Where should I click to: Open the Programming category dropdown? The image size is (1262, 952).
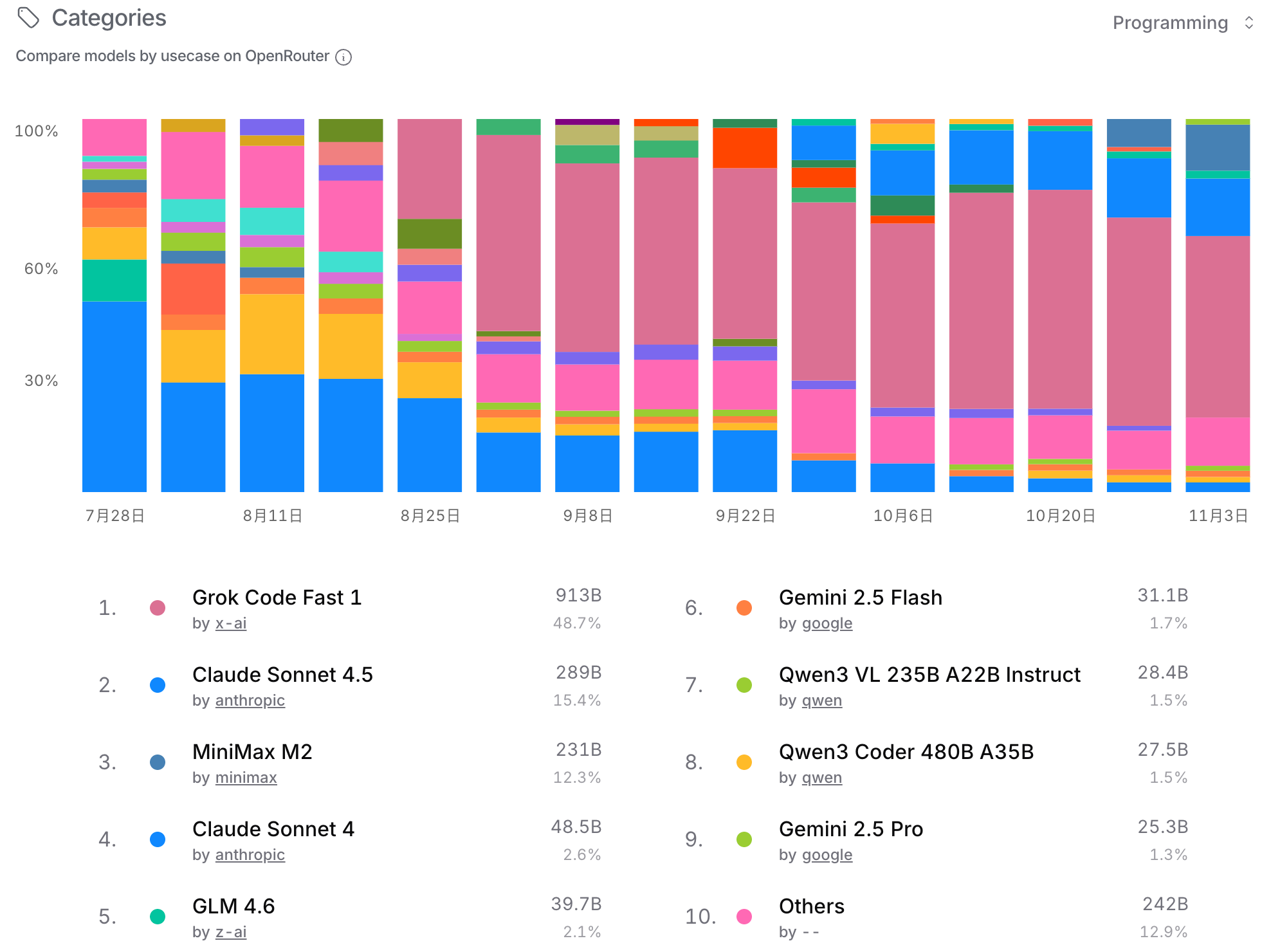pyautogui.click(x=1169, y=23)
